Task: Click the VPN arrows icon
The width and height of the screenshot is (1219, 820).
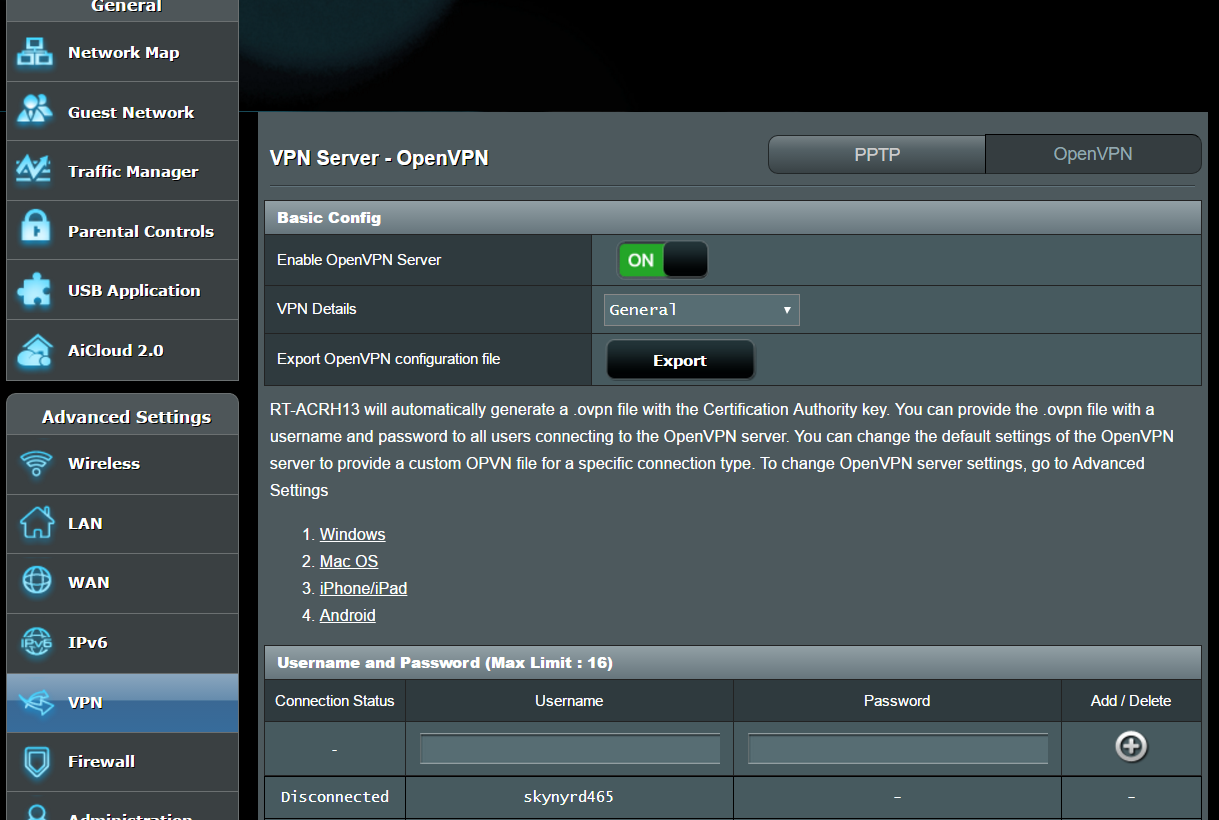Action: point(36,702)
